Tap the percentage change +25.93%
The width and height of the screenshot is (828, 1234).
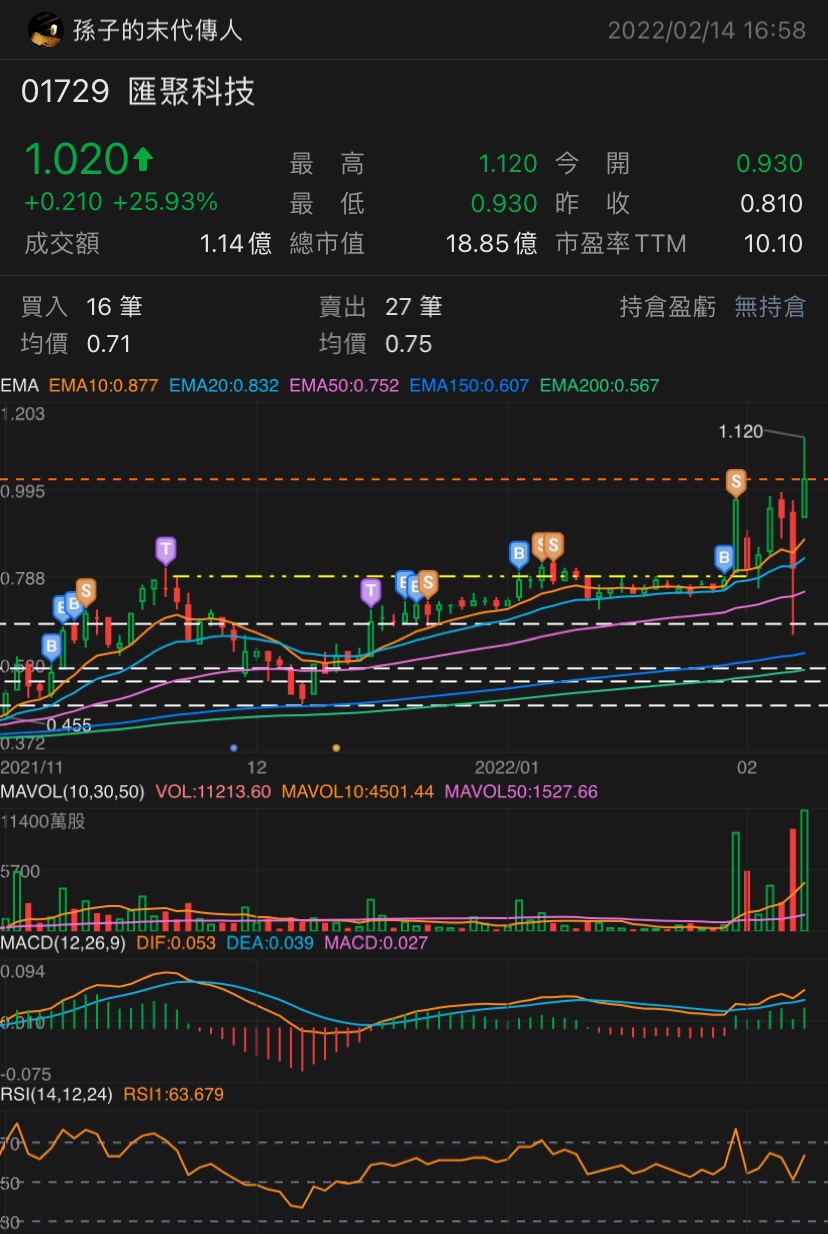[x=165, y=202]
